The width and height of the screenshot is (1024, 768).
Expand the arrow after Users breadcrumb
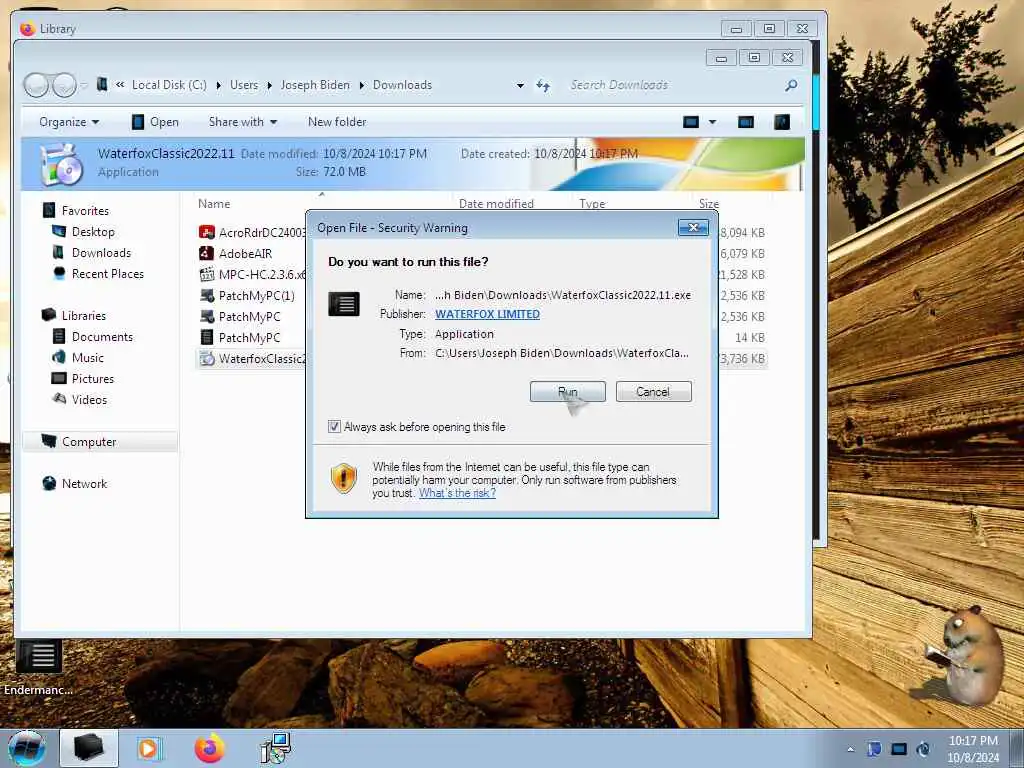269,86
